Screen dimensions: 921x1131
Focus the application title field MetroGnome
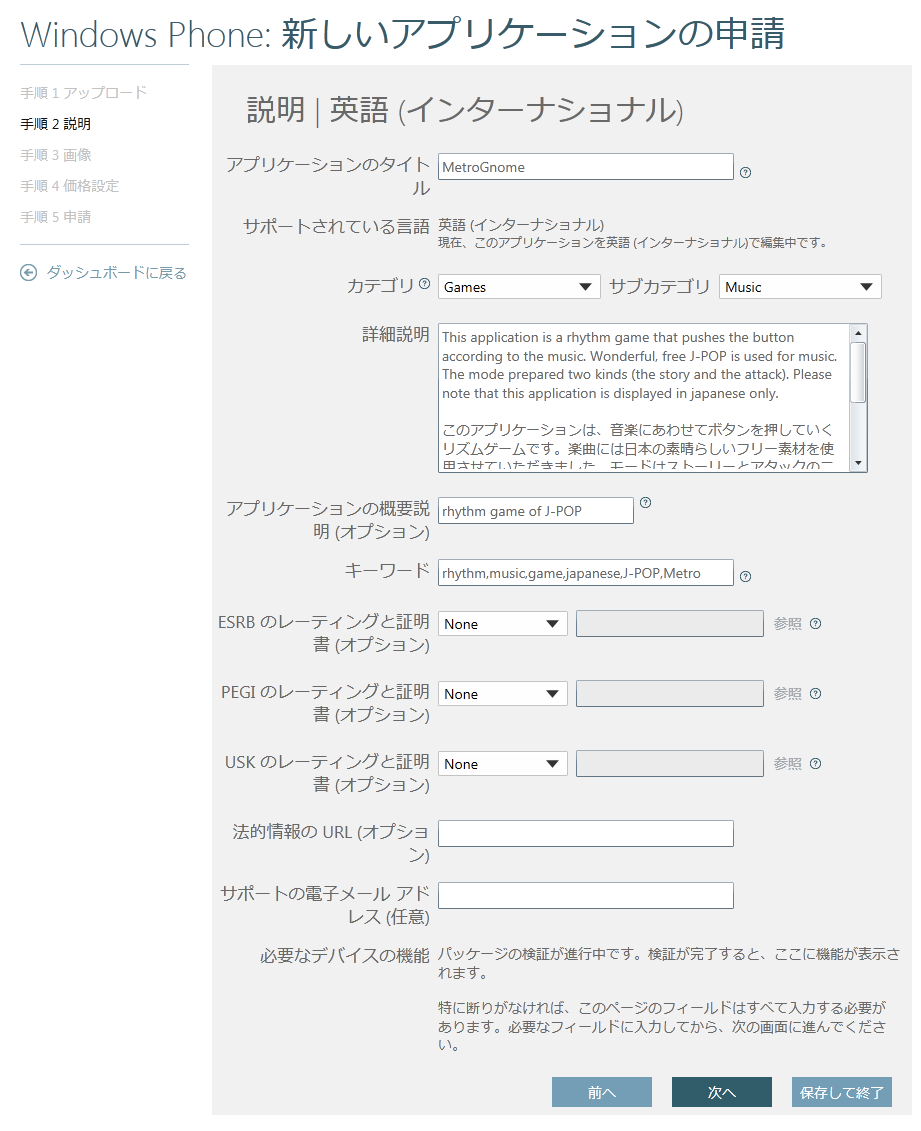click(586, 167)
